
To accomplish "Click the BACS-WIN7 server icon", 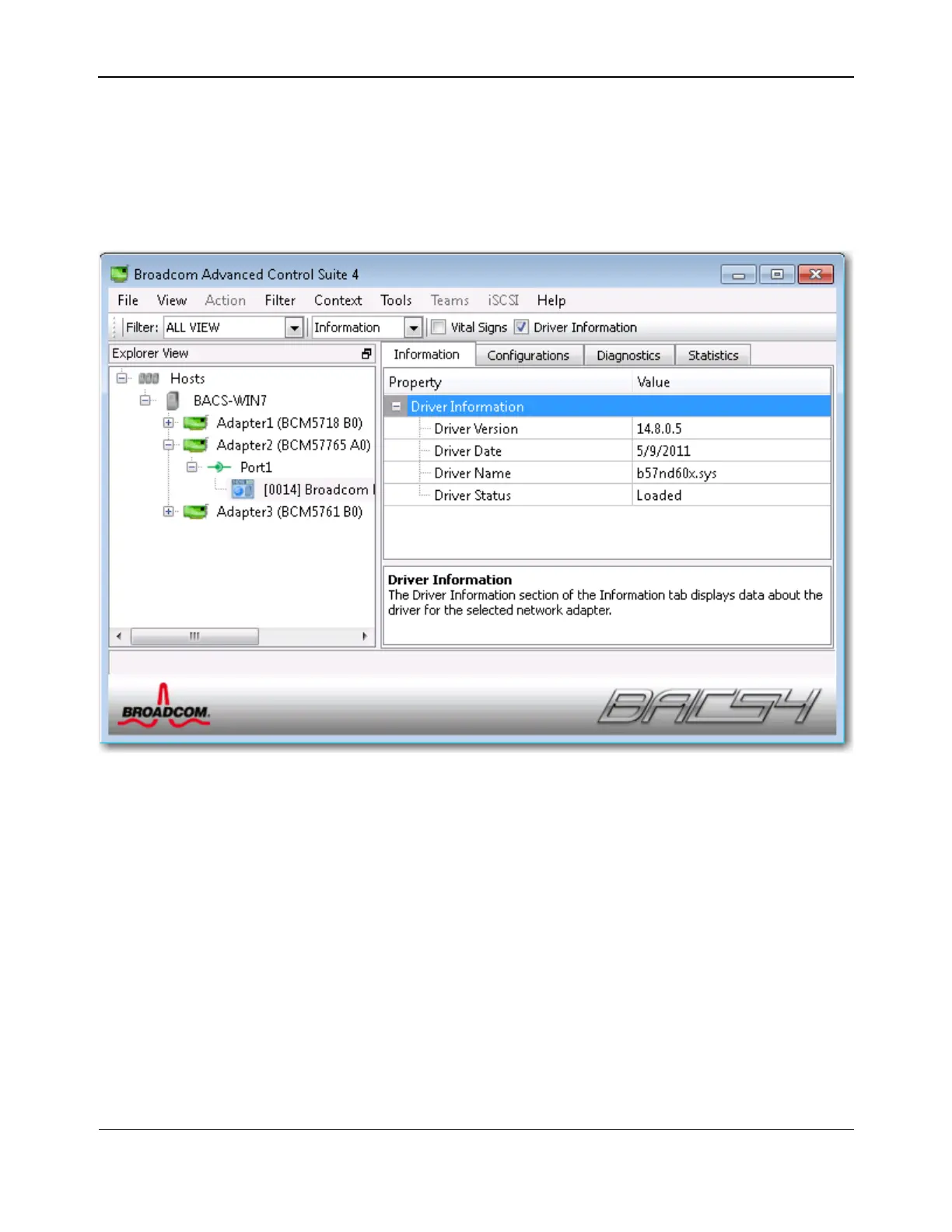I will click(173, 401).
